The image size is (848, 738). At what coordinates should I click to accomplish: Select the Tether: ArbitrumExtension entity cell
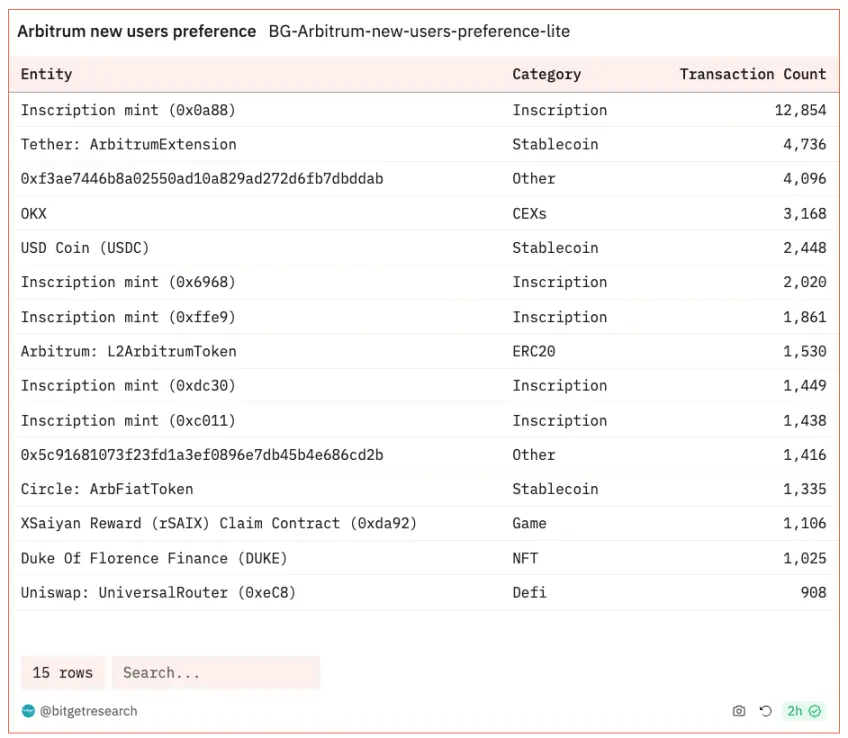tap(128, 144)
